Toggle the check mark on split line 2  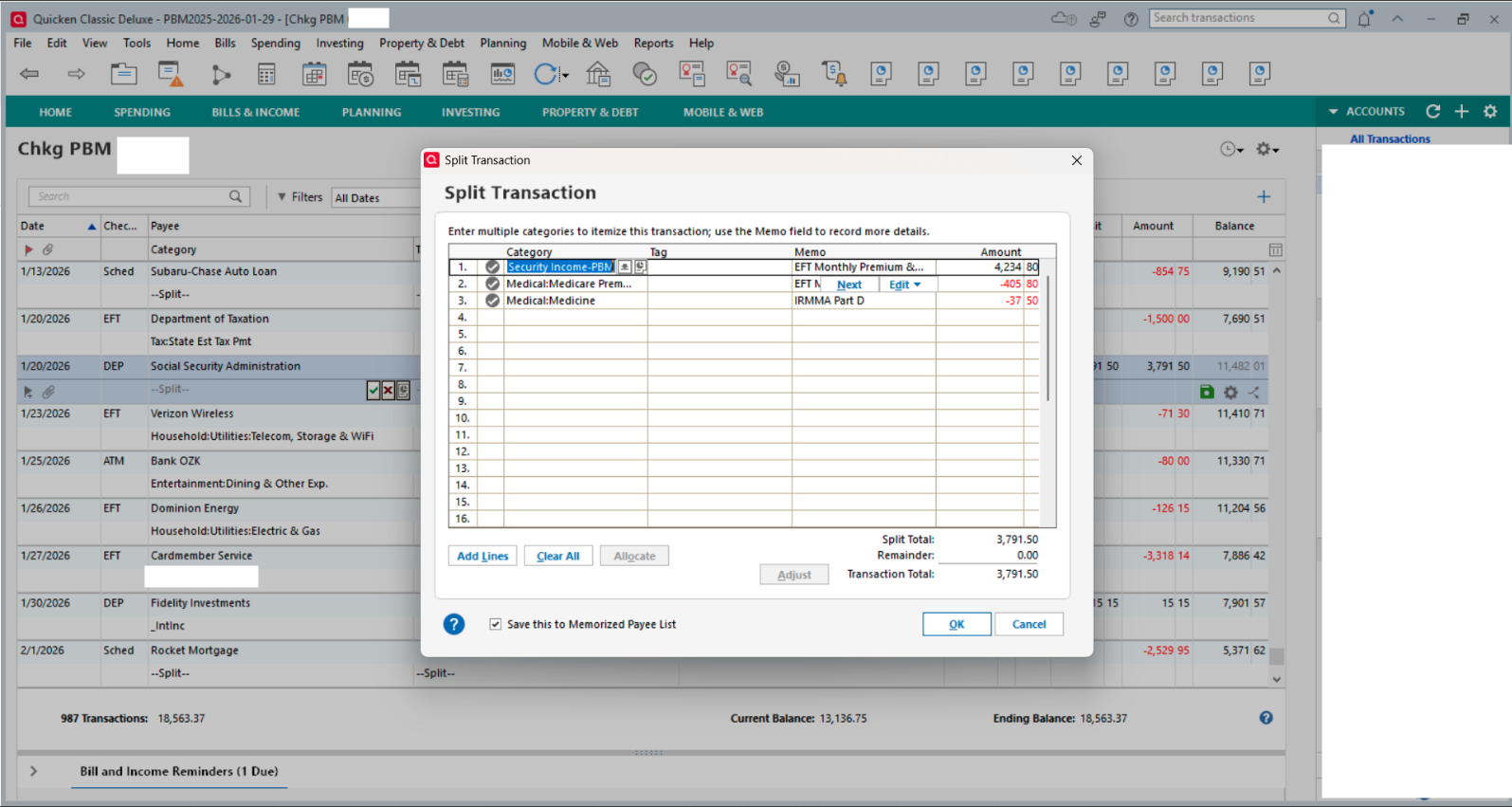point(492,284)
